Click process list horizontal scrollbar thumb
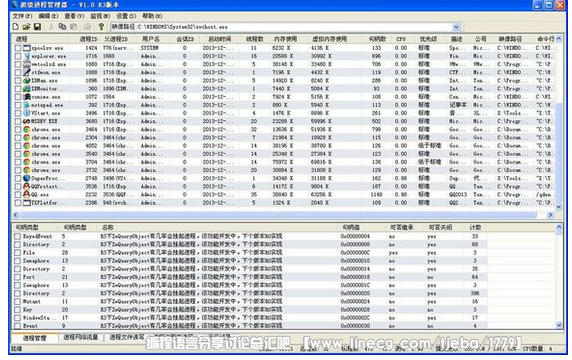Viewport: 572px width, 360px height. tap(278, 215)
